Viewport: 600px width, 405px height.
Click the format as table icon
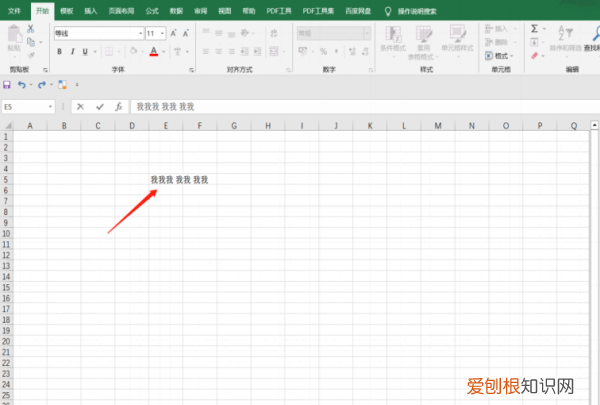point(424,34)
